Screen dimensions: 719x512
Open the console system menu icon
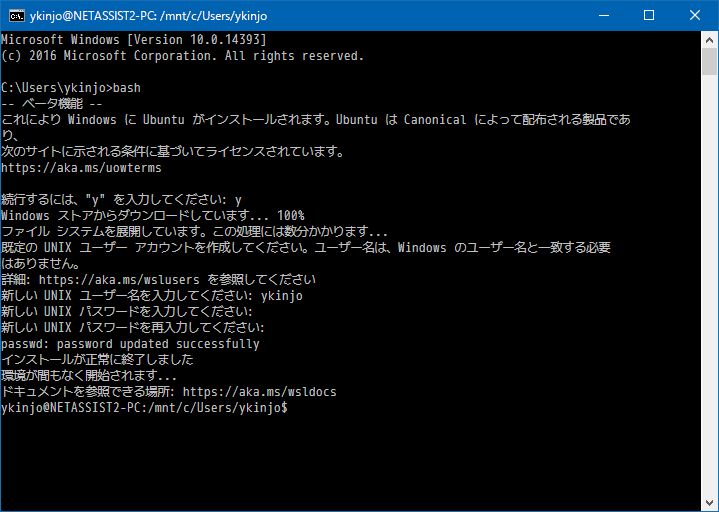16,15
